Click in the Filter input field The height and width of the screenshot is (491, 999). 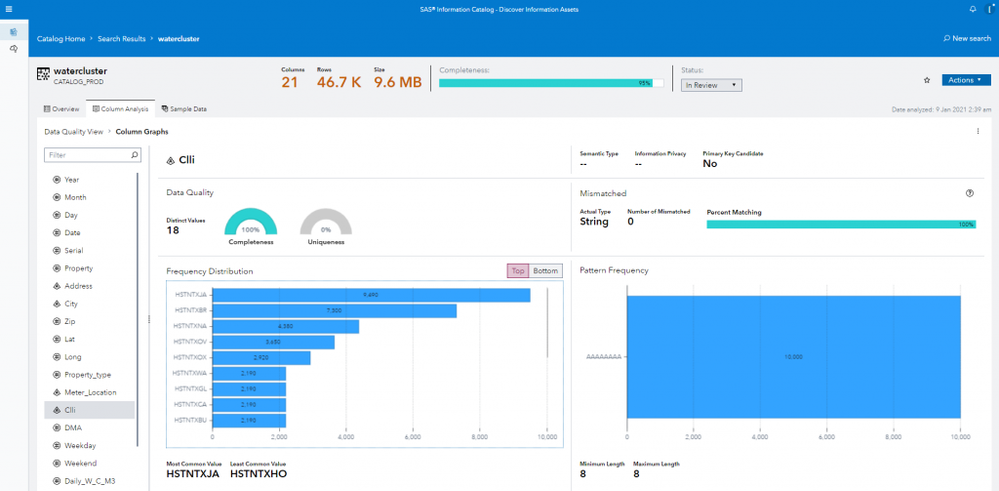[x=87, y=155]
